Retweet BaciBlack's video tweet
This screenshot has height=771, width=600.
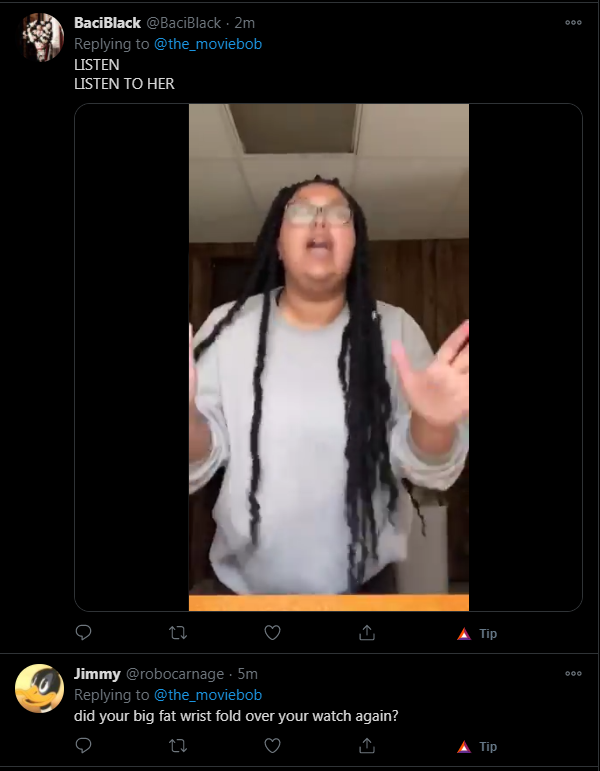coord(178,632)
